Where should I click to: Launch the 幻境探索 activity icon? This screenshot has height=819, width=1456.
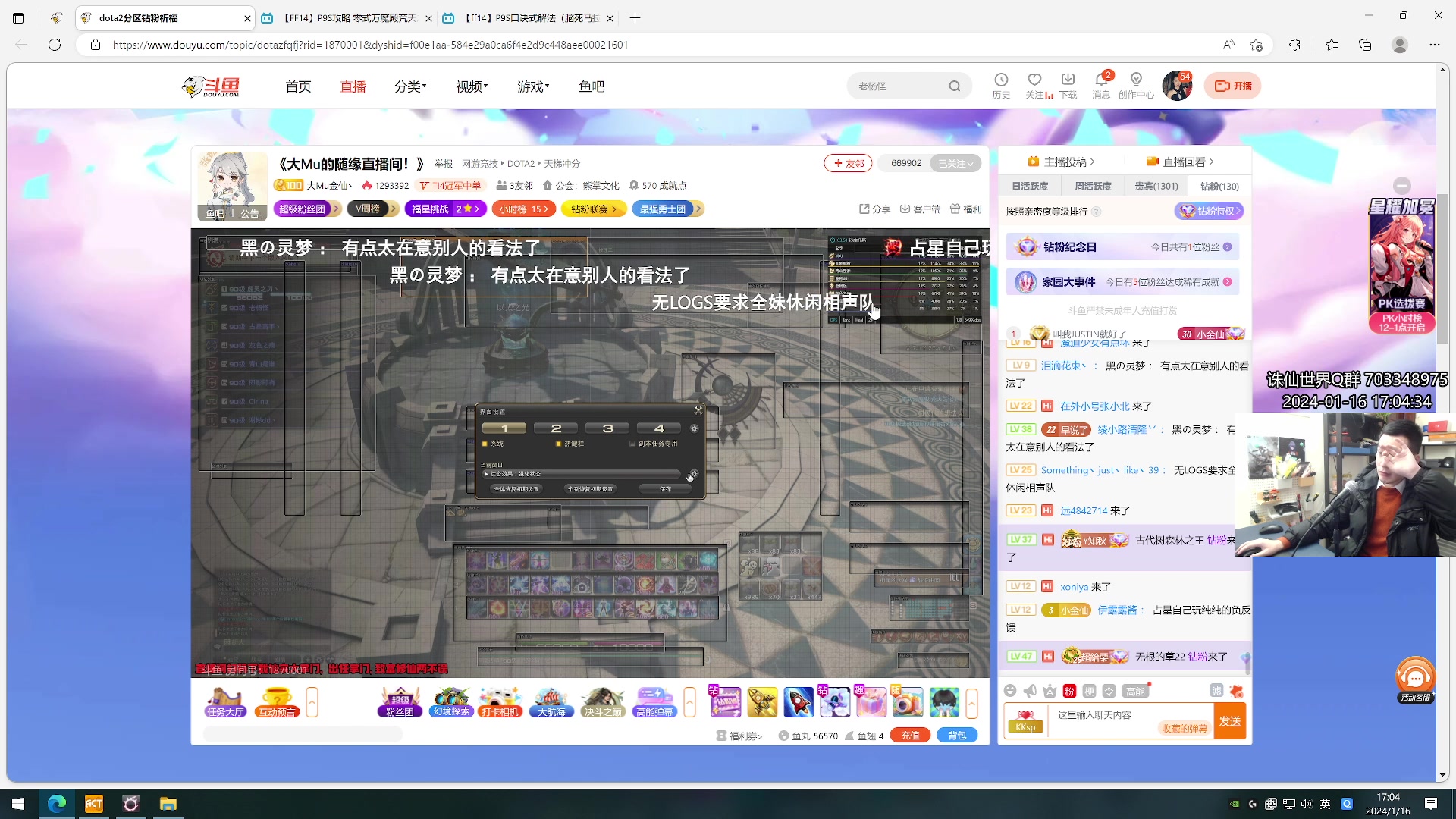[451, 702]
